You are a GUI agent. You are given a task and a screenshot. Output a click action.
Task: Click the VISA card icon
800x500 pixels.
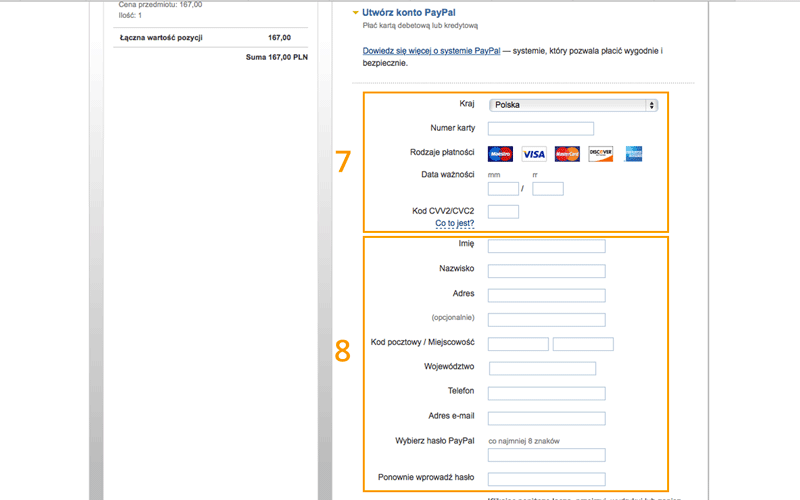(534, 154)
